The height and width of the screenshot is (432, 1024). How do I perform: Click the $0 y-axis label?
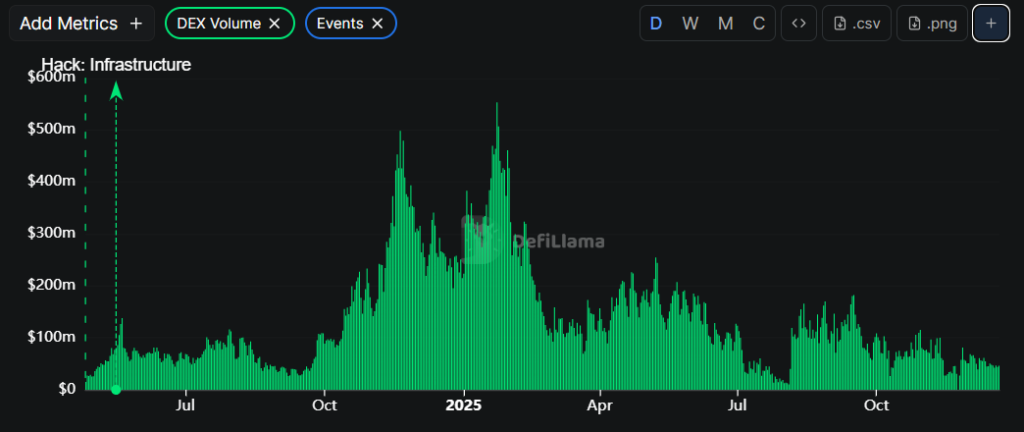tap(67, 389)
